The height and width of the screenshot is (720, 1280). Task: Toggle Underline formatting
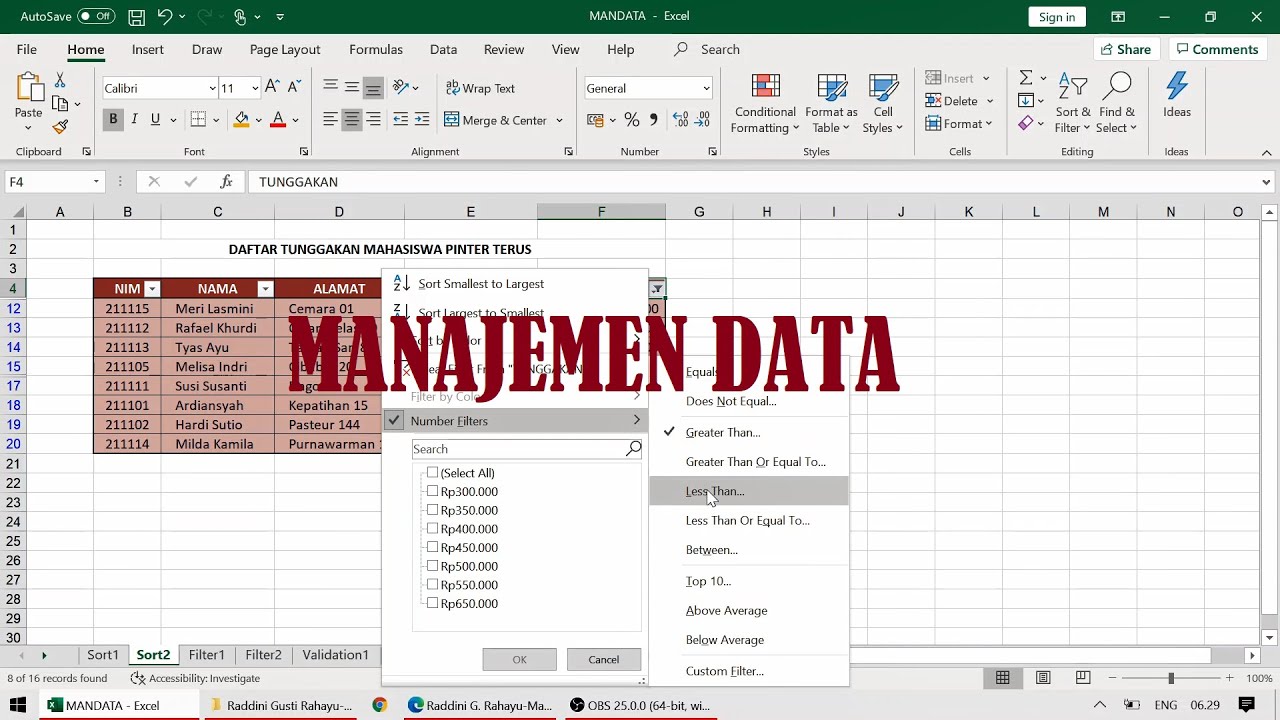tap(155, 119)
